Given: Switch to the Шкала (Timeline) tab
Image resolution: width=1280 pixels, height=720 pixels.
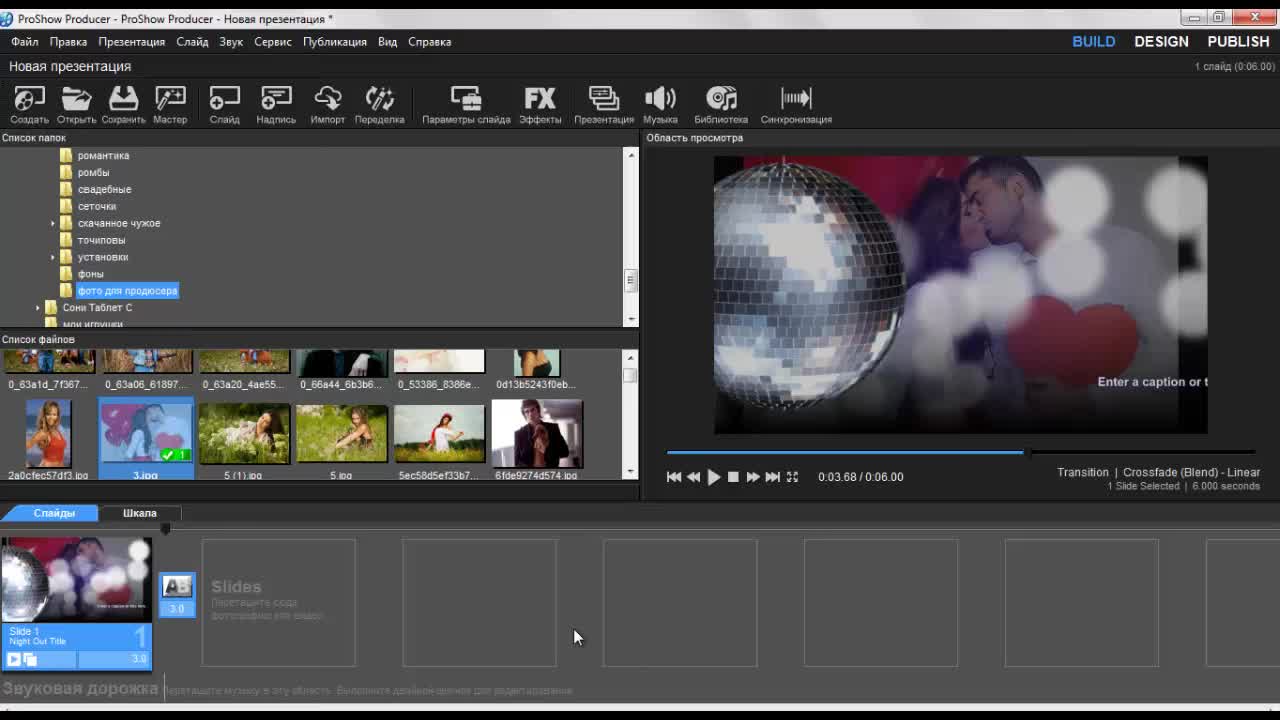Looking at the screenshot, I should click(x=140, y=513).
